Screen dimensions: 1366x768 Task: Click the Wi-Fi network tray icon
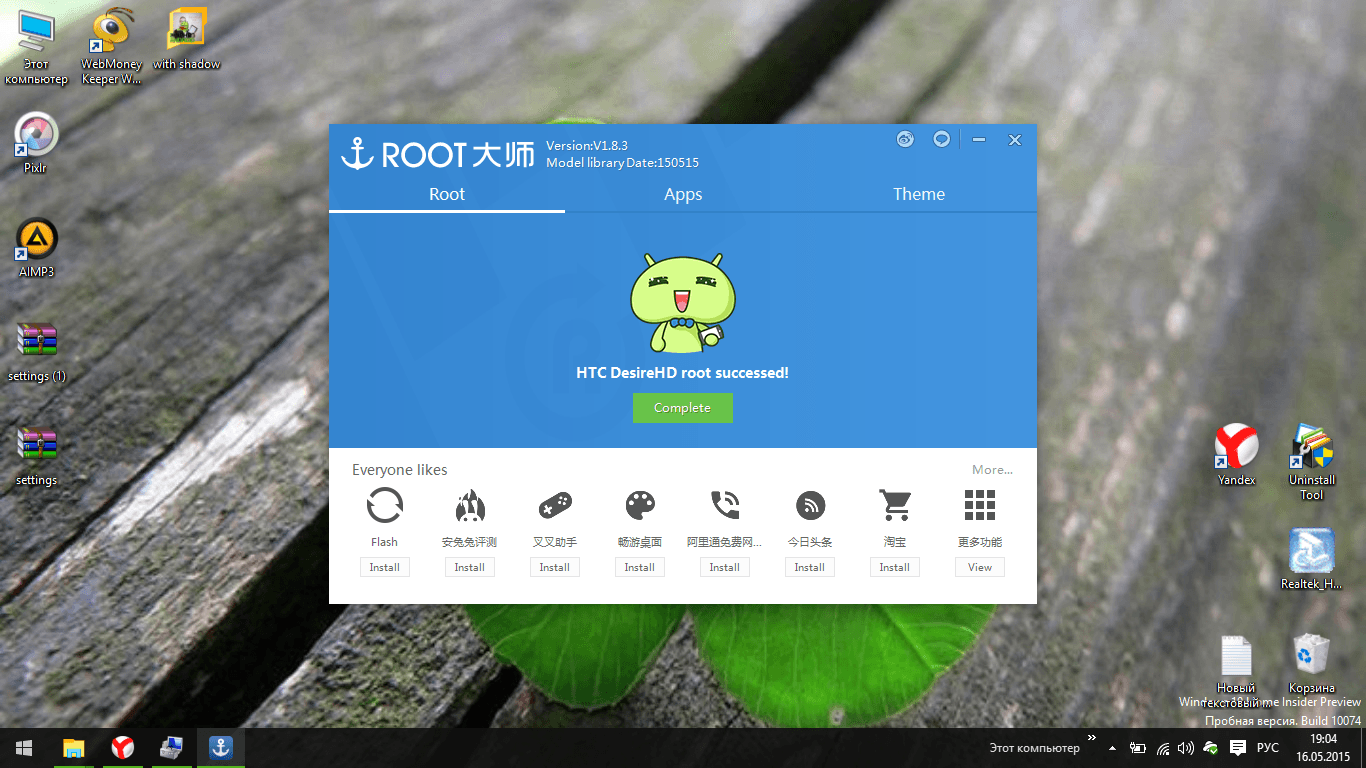coord(1163,748)
